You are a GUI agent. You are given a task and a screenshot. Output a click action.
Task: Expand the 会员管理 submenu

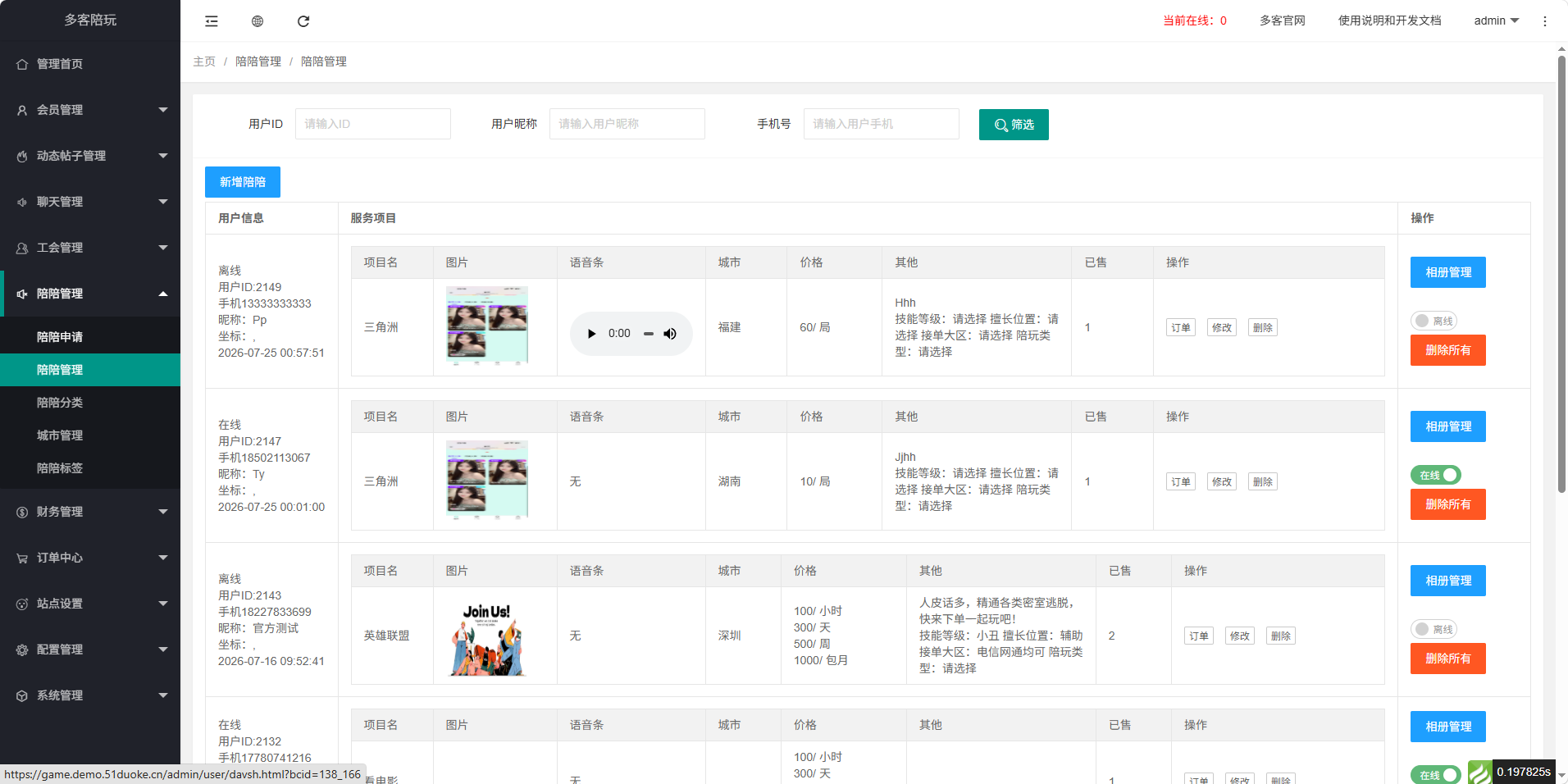[163, 110]
